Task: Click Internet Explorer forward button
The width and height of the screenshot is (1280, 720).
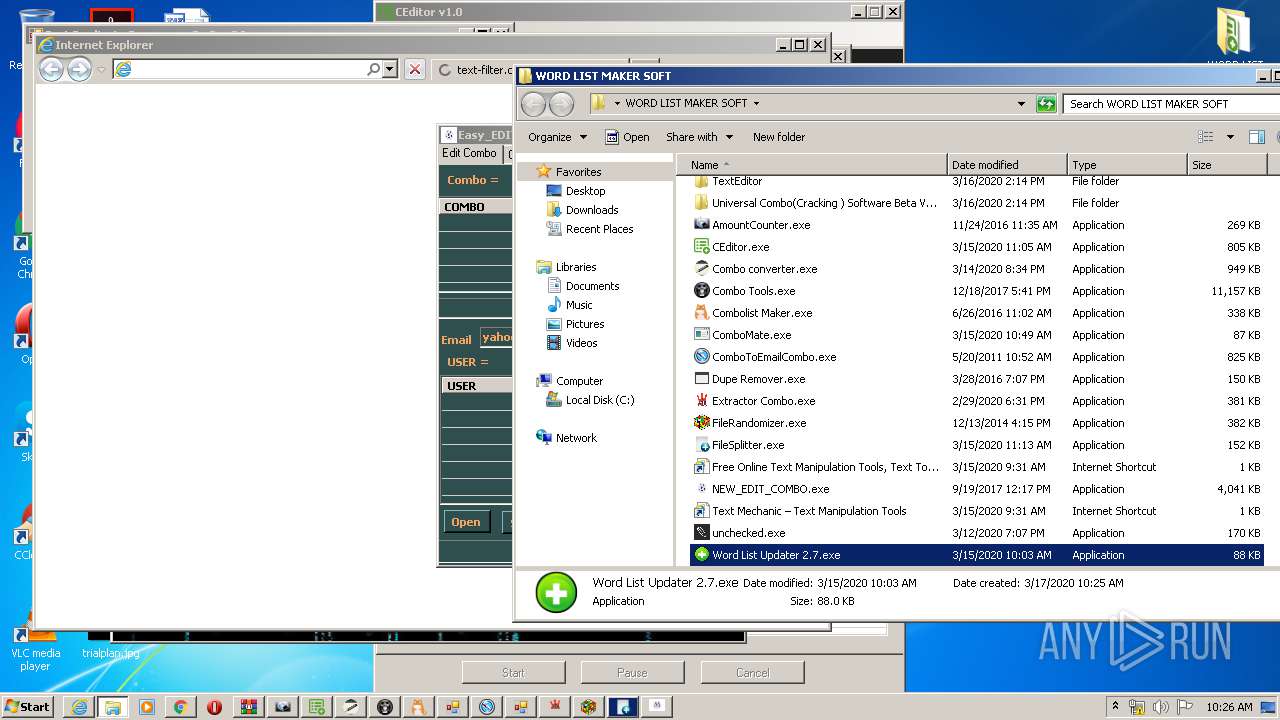Action: click(x=79, y=69)
